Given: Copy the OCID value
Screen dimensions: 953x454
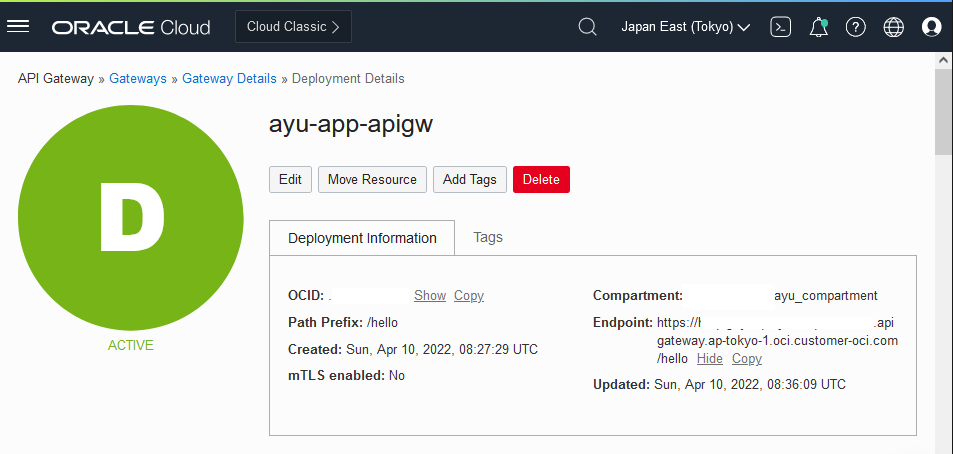Looking at the screenshot, I should (x=469, y=295).
